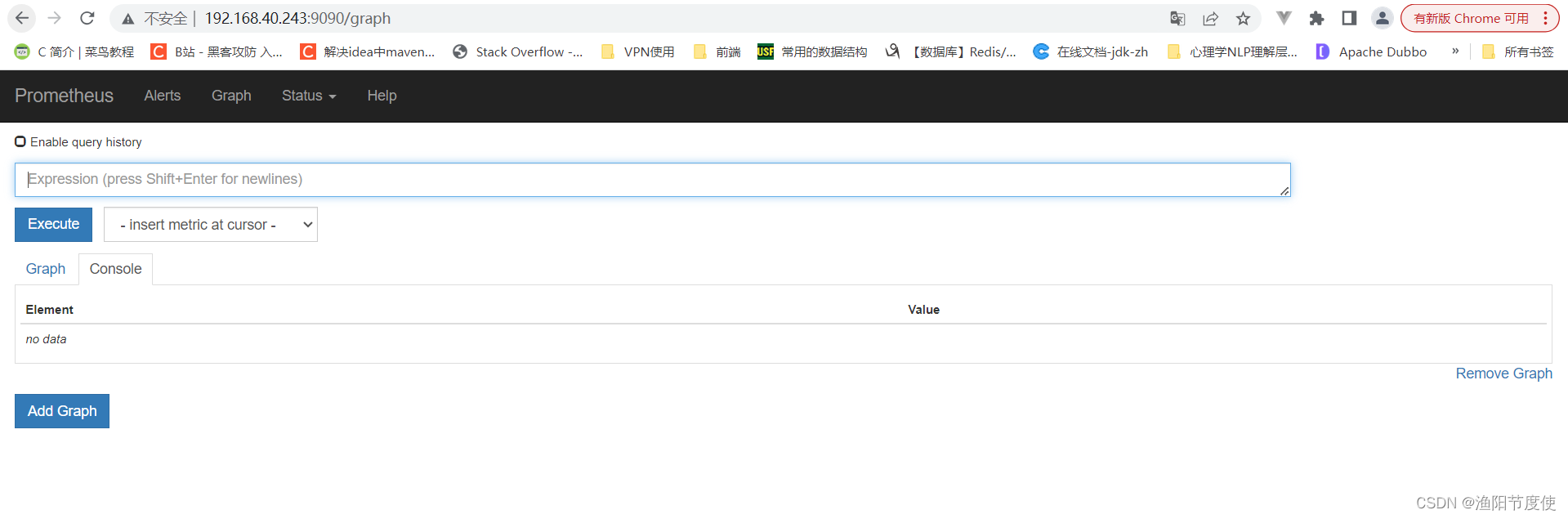
Task: Bookmark page with star icon
Action: pyautogui.click(x=1243, y=18)
